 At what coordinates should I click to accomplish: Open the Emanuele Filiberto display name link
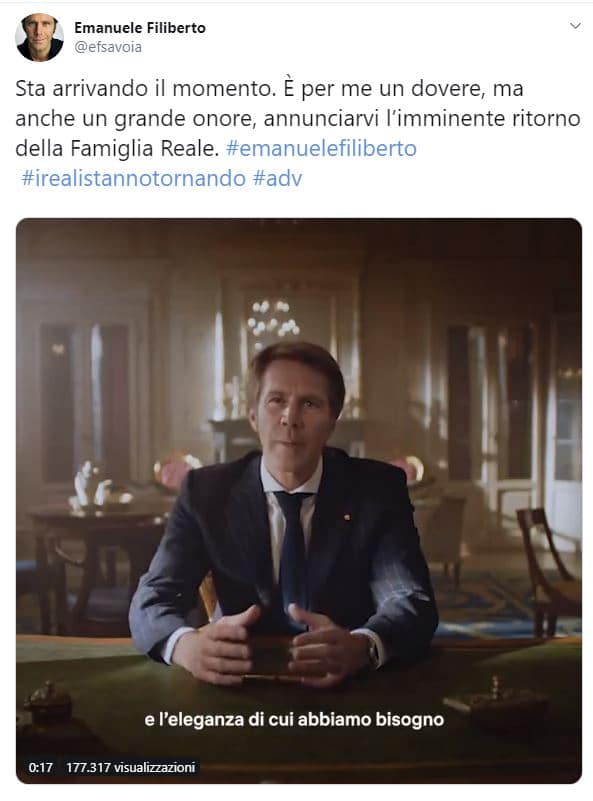click(140, 28)
